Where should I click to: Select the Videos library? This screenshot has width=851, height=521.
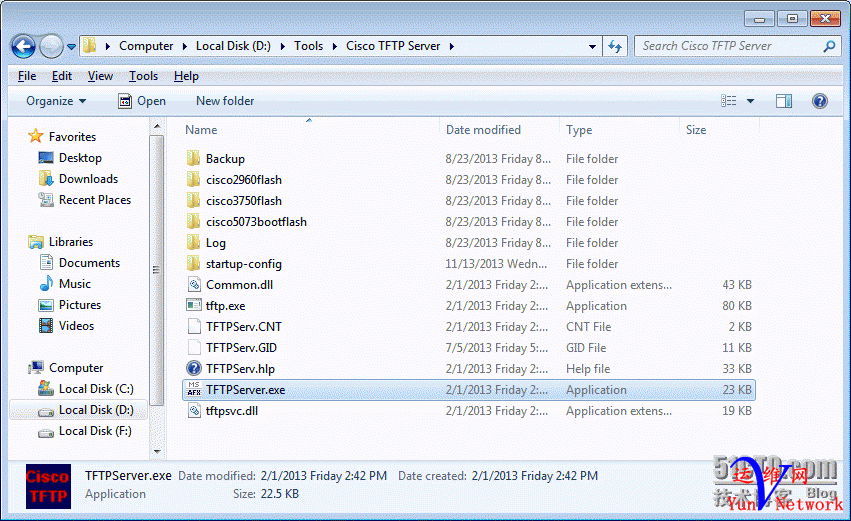click(x=77, y=326)
